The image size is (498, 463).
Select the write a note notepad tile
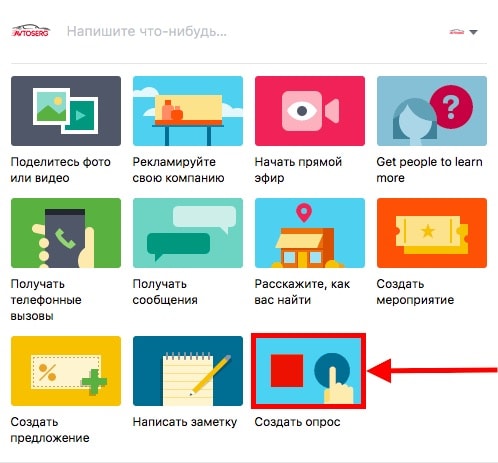click(x=188, y=371)
